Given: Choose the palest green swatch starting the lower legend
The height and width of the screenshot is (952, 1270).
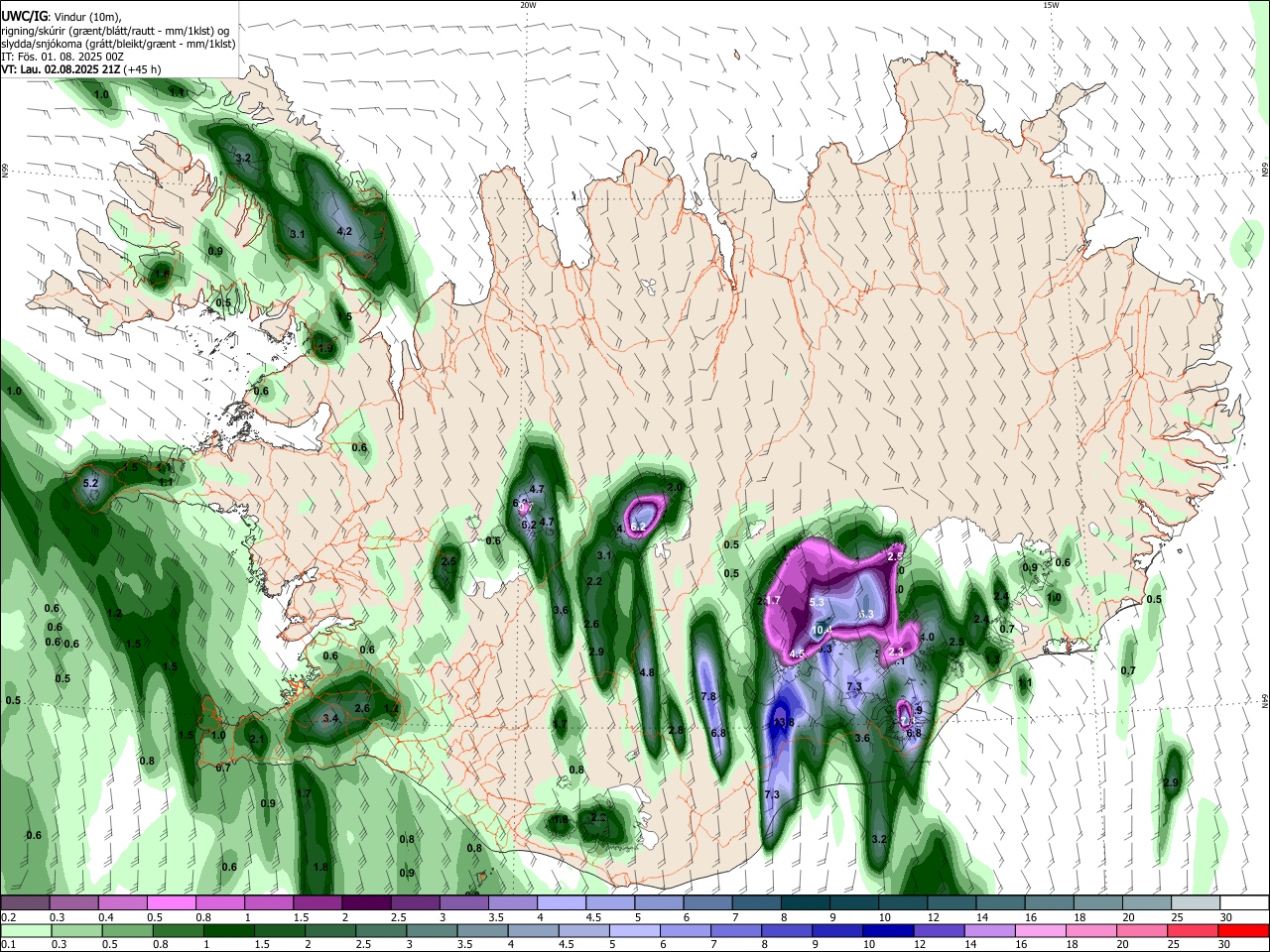Looking at the screenshot, I should click(x=27, y=930).
